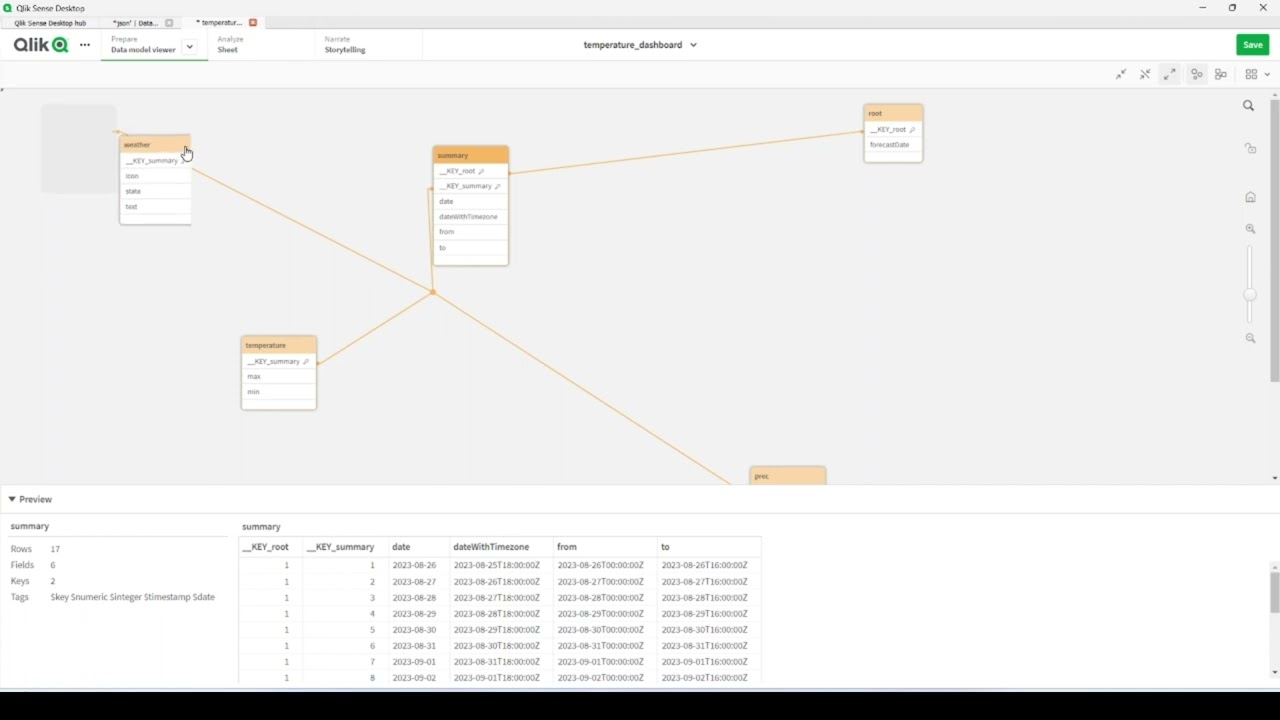The width and height of the screenshot is (1280, 720).
Task: Close the *json' Data tab
Action: [168, 23]
